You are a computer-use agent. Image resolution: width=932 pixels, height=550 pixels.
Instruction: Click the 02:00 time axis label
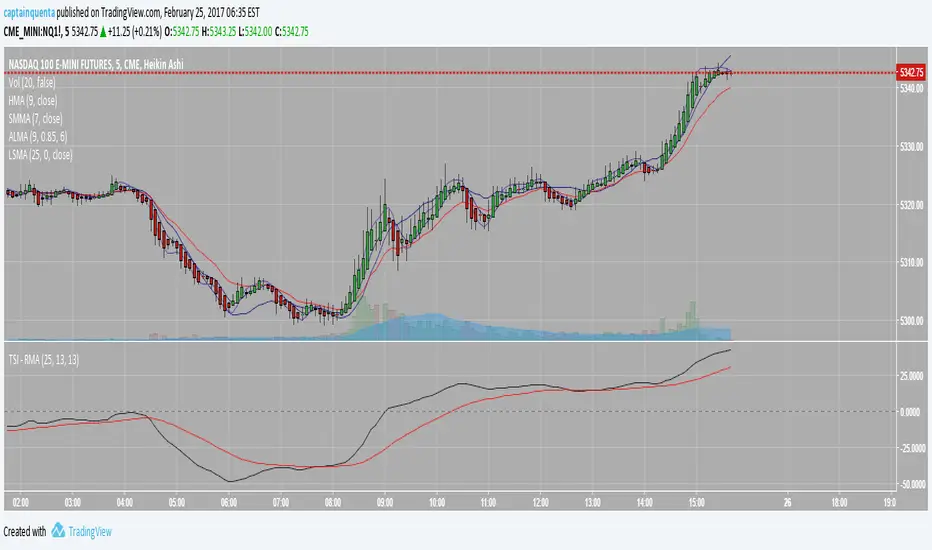coord(21,502)
